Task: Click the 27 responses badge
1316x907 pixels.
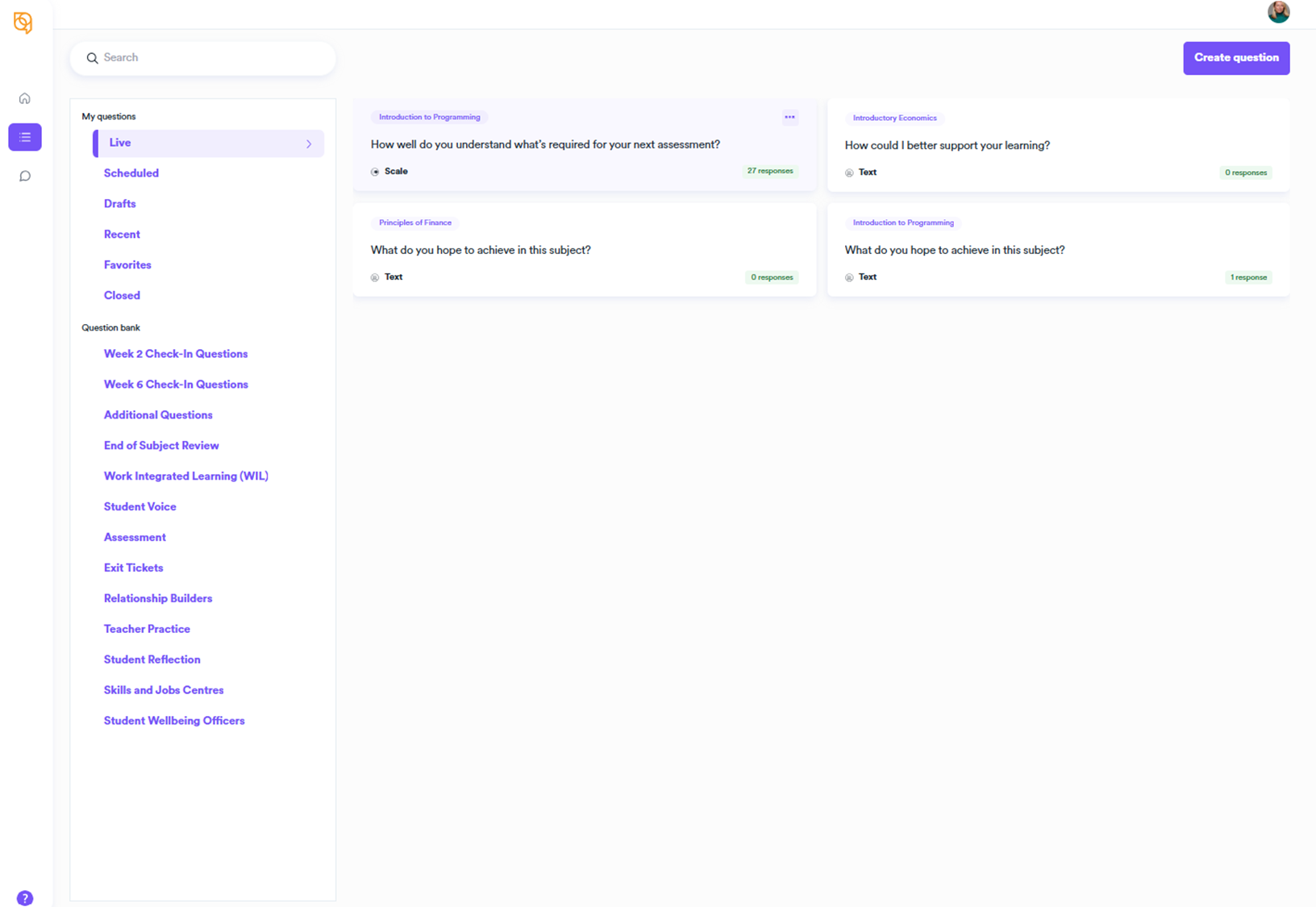Action: tap(769, 171)
